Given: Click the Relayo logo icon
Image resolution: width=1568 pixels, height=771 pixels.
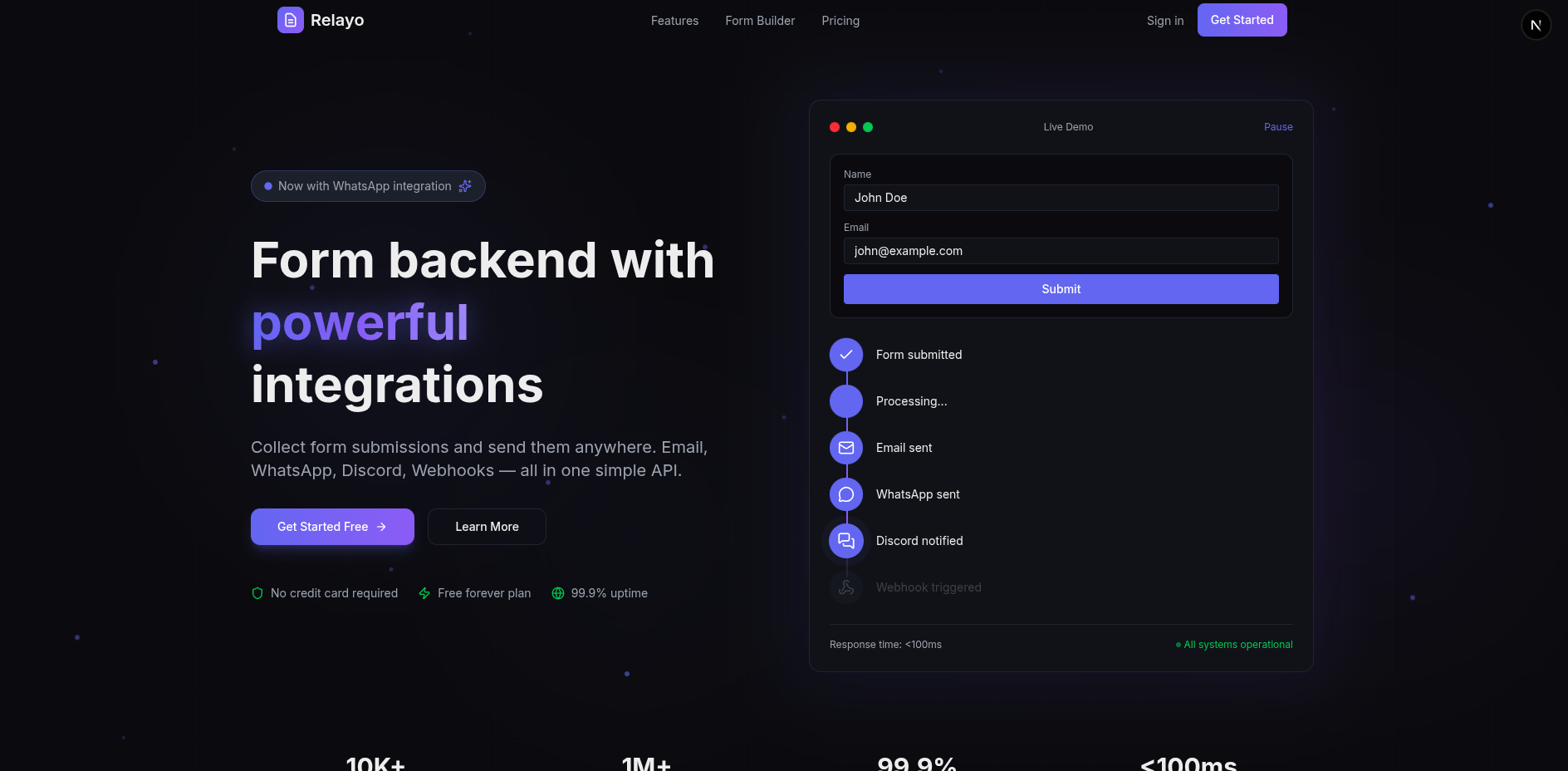Looking at the screenshot, I should (x=290, y=20).
